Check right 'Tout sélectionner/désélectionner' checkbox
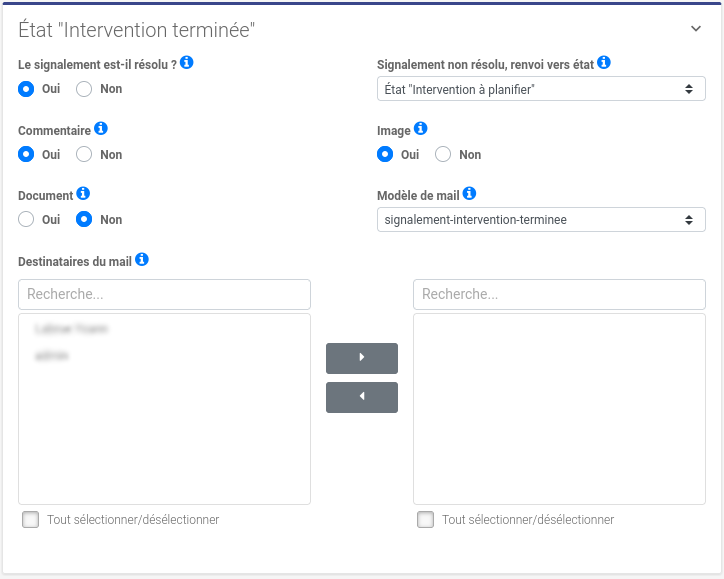This screenshot has width=724, height=579. click(x=426, y=520)
